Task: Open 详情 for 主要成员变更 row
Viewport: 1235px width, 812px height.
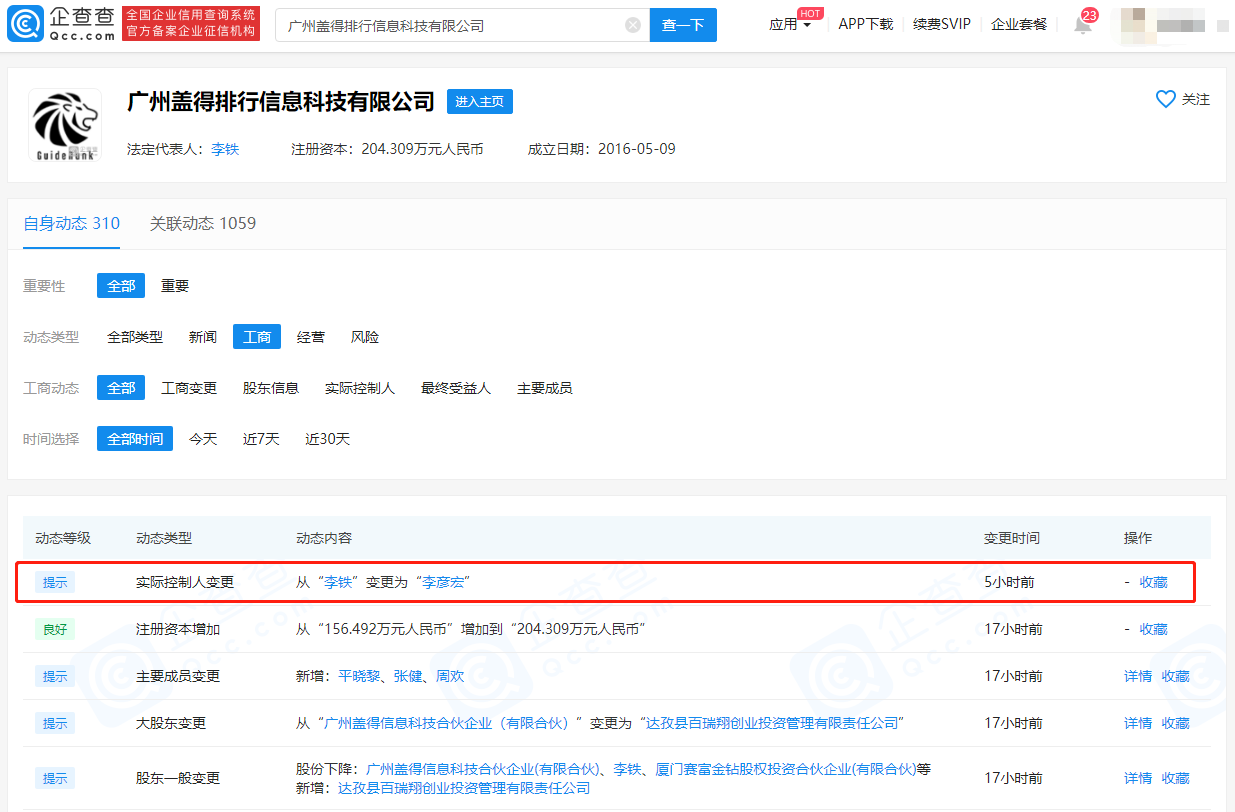Action: click(1138, 676)
